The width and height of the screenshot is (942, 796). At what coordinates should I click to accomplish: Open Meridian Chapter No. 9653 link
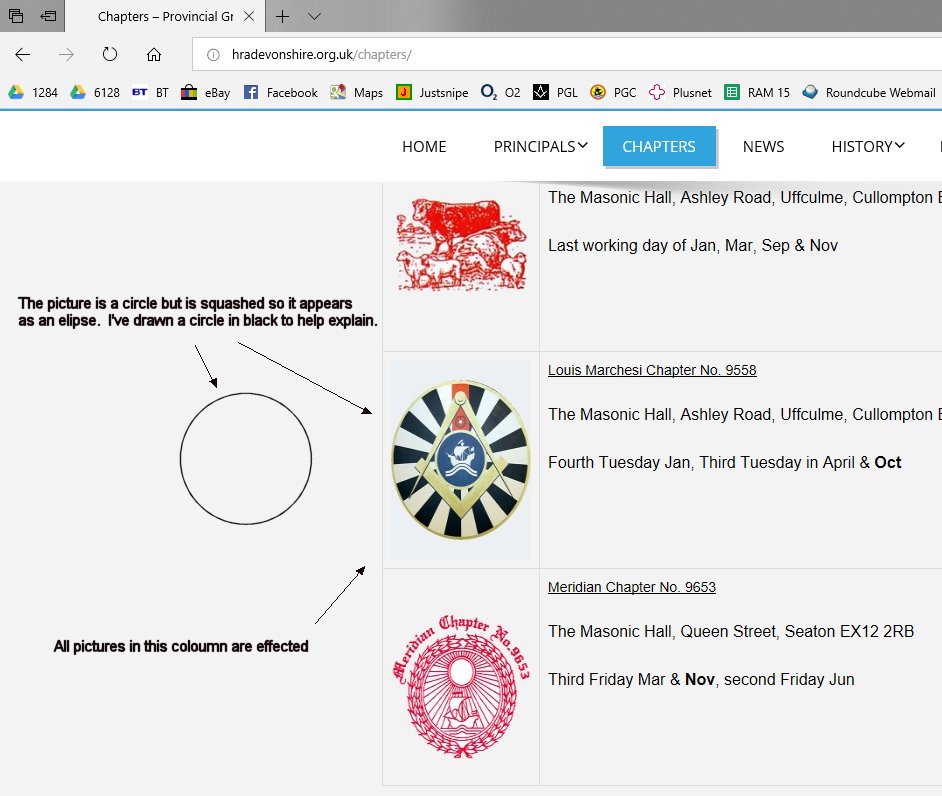[x=631, y=587]
